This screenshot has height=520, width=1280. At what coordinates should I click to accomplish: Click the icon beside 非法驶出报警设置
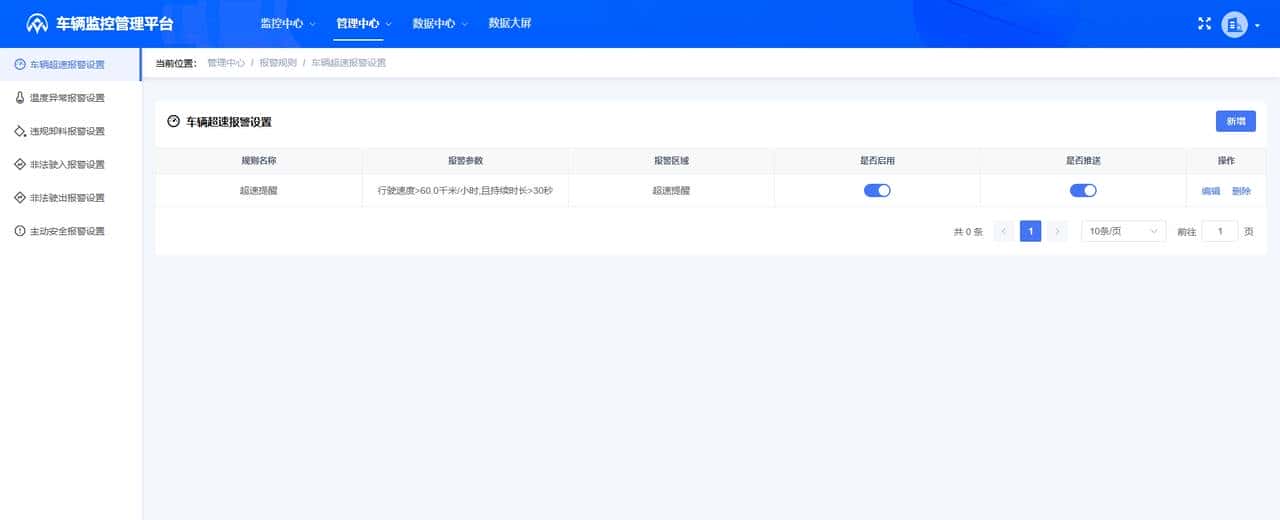20,197
